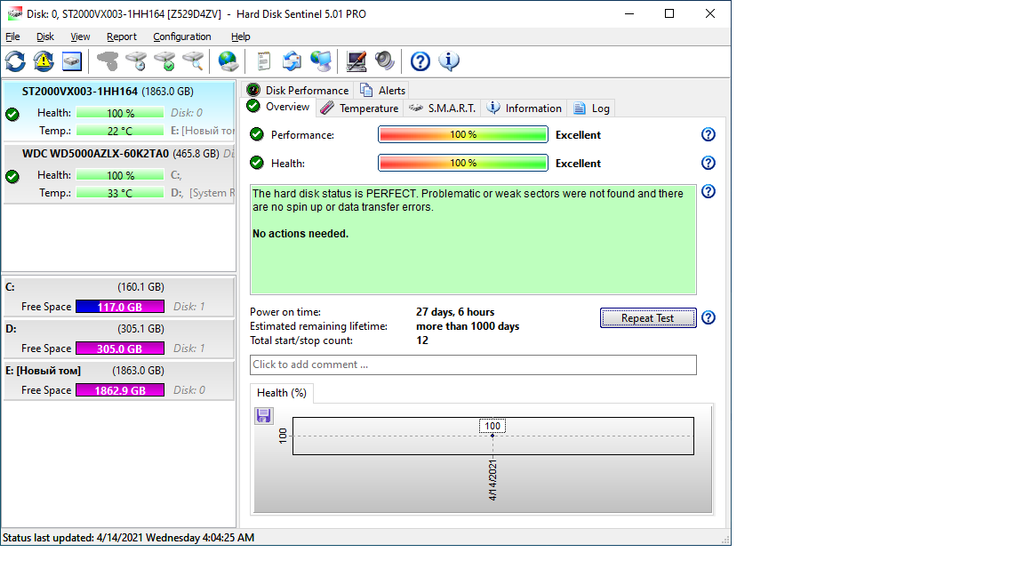Click ST2000VX003 health 100 % green bar
The height and width of the screenshot is (576, 1024).
pyautogui.click(x=120, y=113)
